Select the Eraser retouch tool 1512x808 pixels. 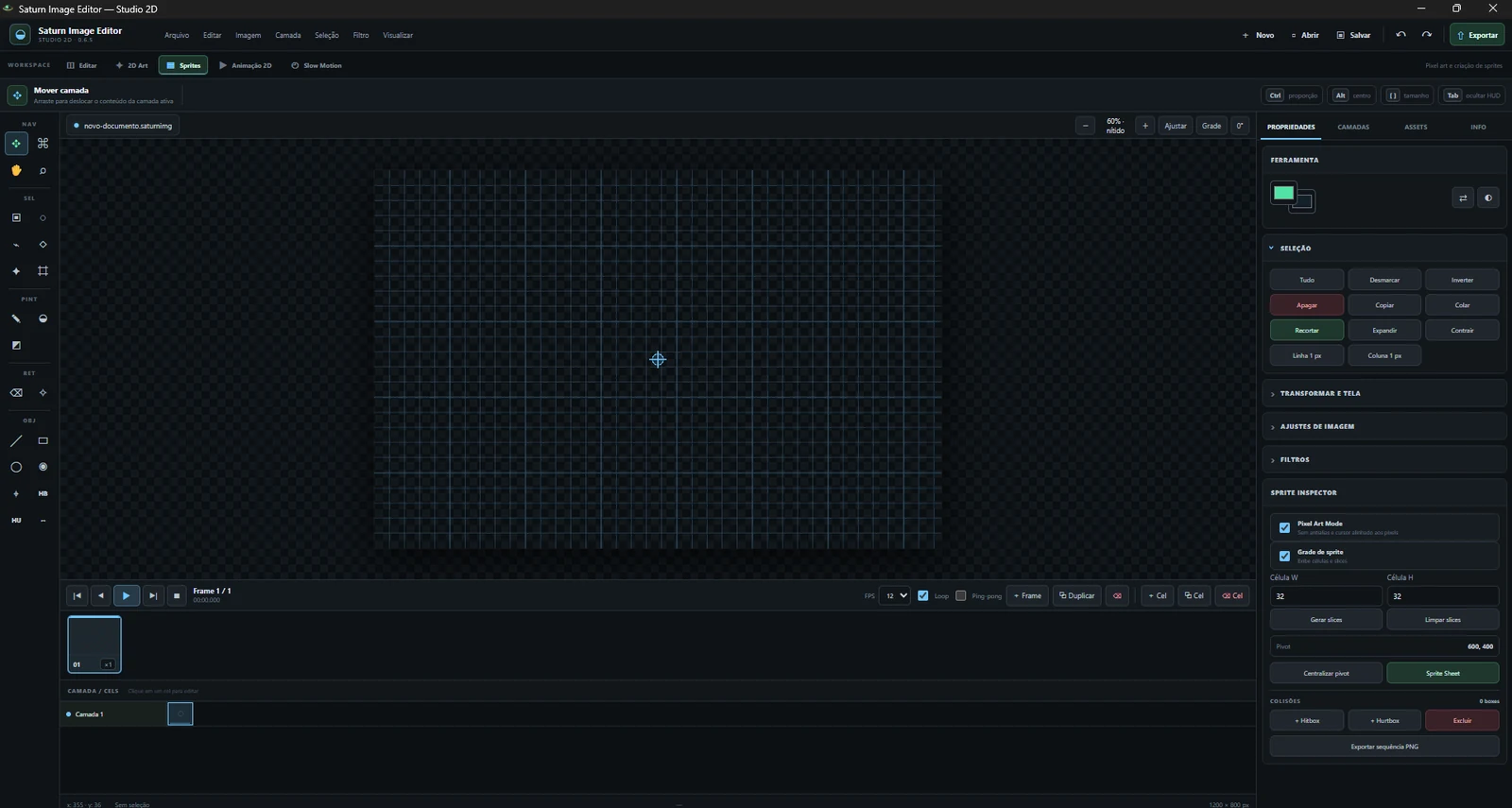point(16,393)
